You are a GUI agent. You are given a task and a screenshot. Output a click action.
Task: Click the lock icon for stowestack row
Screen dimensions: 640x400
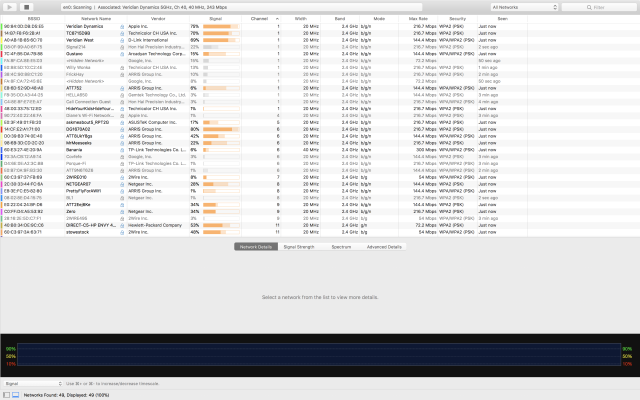point(122,232)
